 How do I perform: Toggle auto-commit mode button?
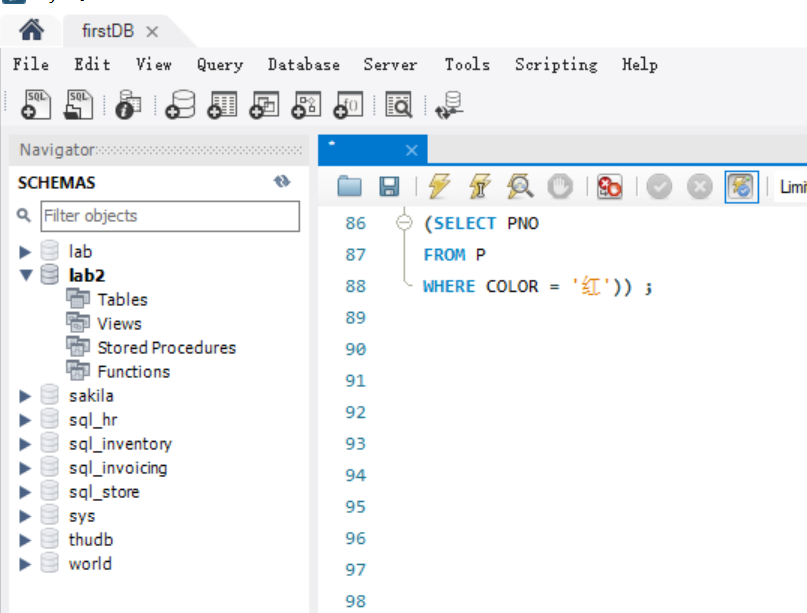(741, 187)
